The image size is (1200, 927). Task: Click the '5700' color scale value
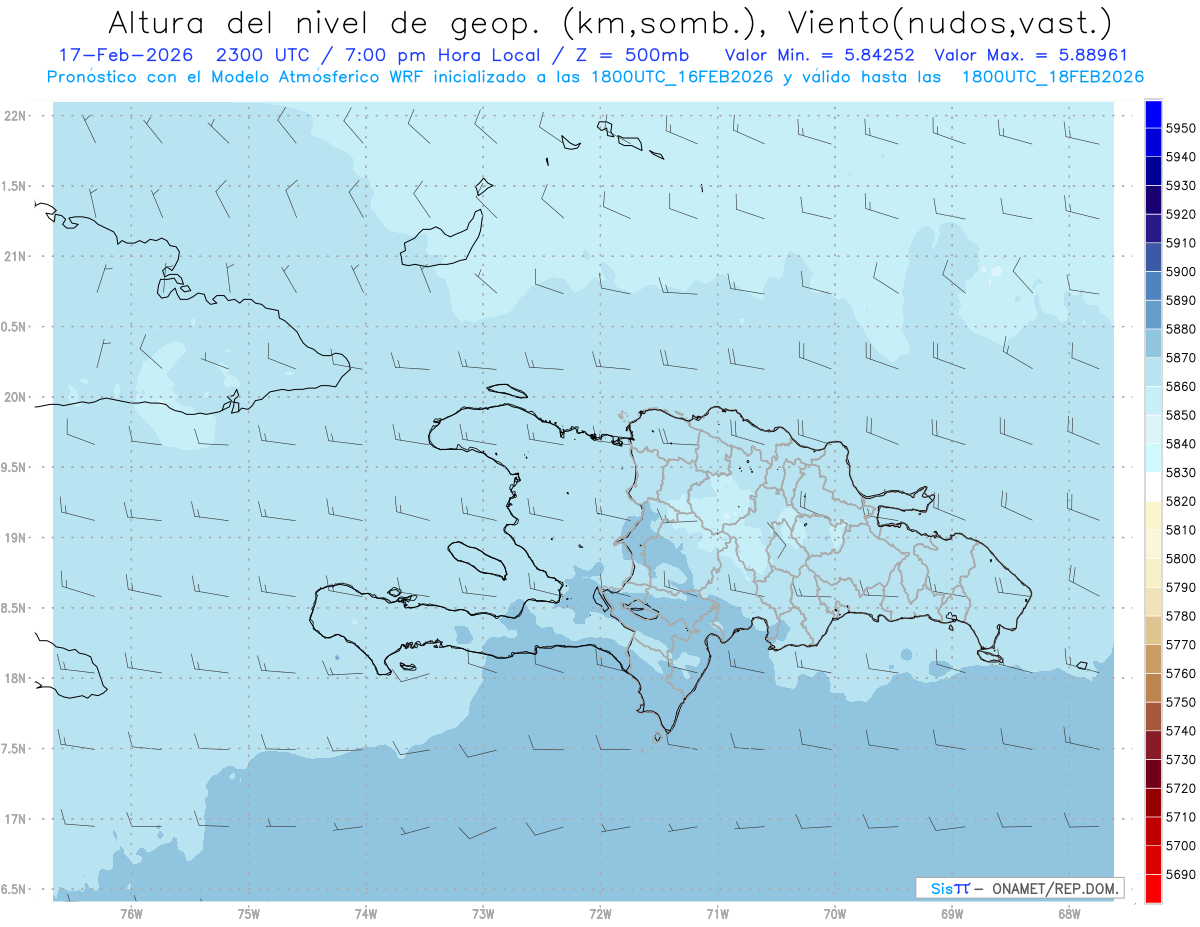pyautogui.click(x=1181, y=846)
